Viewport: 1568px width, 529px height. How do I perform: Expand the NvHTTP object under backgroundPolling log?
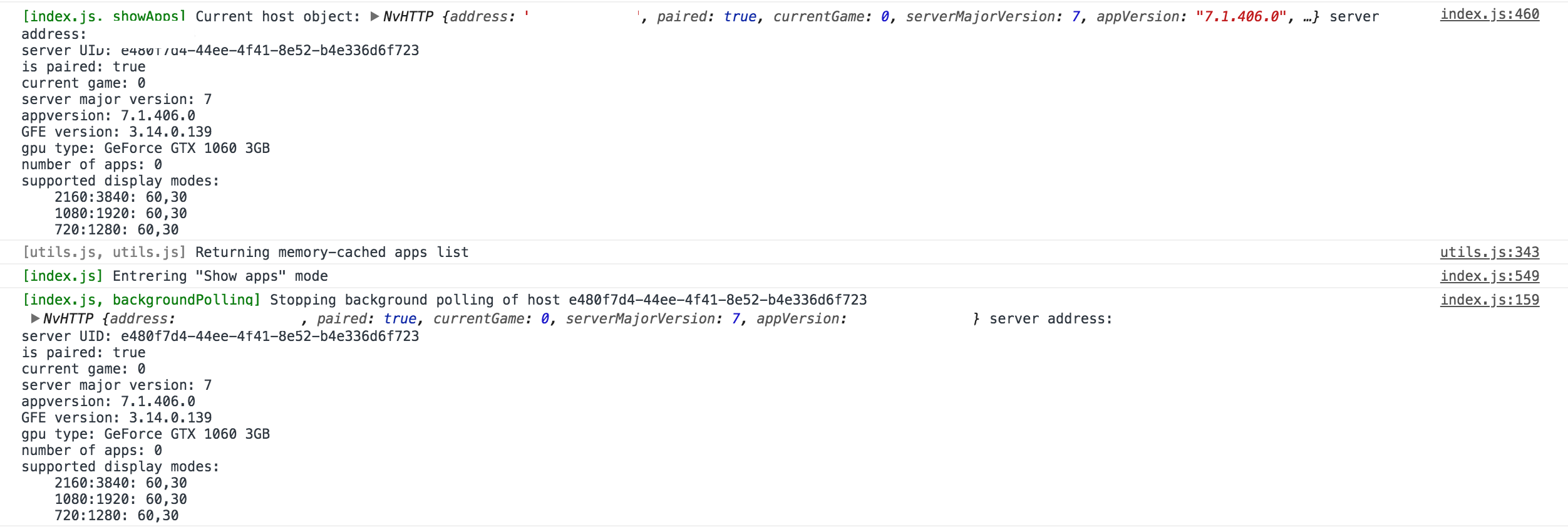pyautogui.click(x=35, y=318)
